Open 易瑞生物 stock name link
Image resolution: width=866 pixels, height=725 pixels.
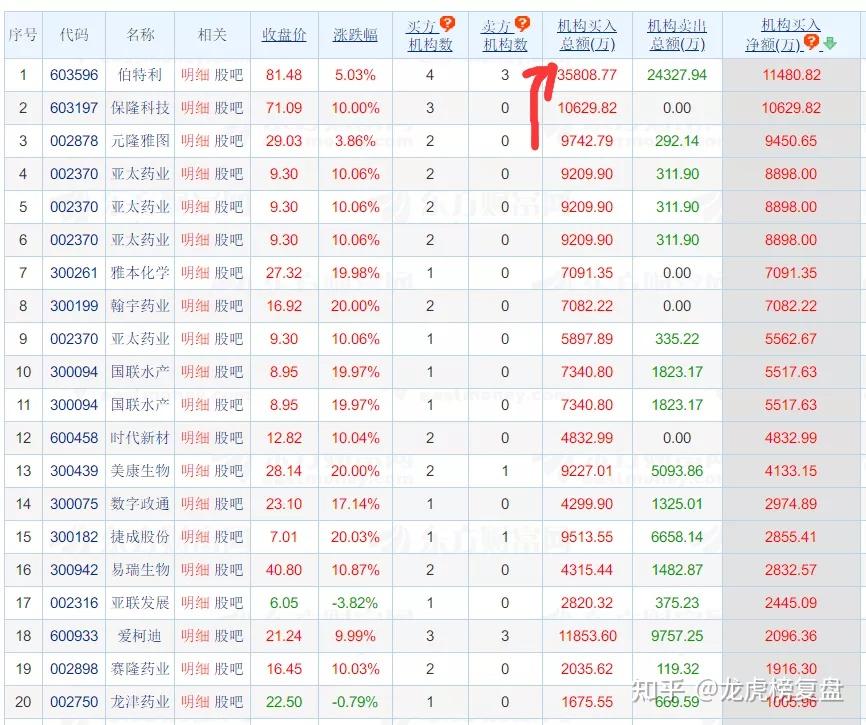tap(140, 570)
